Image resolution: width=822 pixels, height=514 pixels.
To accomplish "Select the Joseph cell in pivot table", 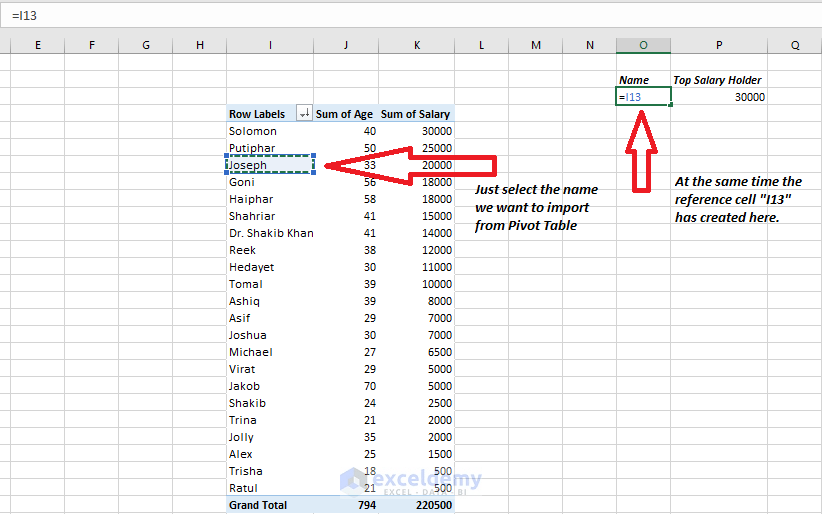I will (270, 165).
